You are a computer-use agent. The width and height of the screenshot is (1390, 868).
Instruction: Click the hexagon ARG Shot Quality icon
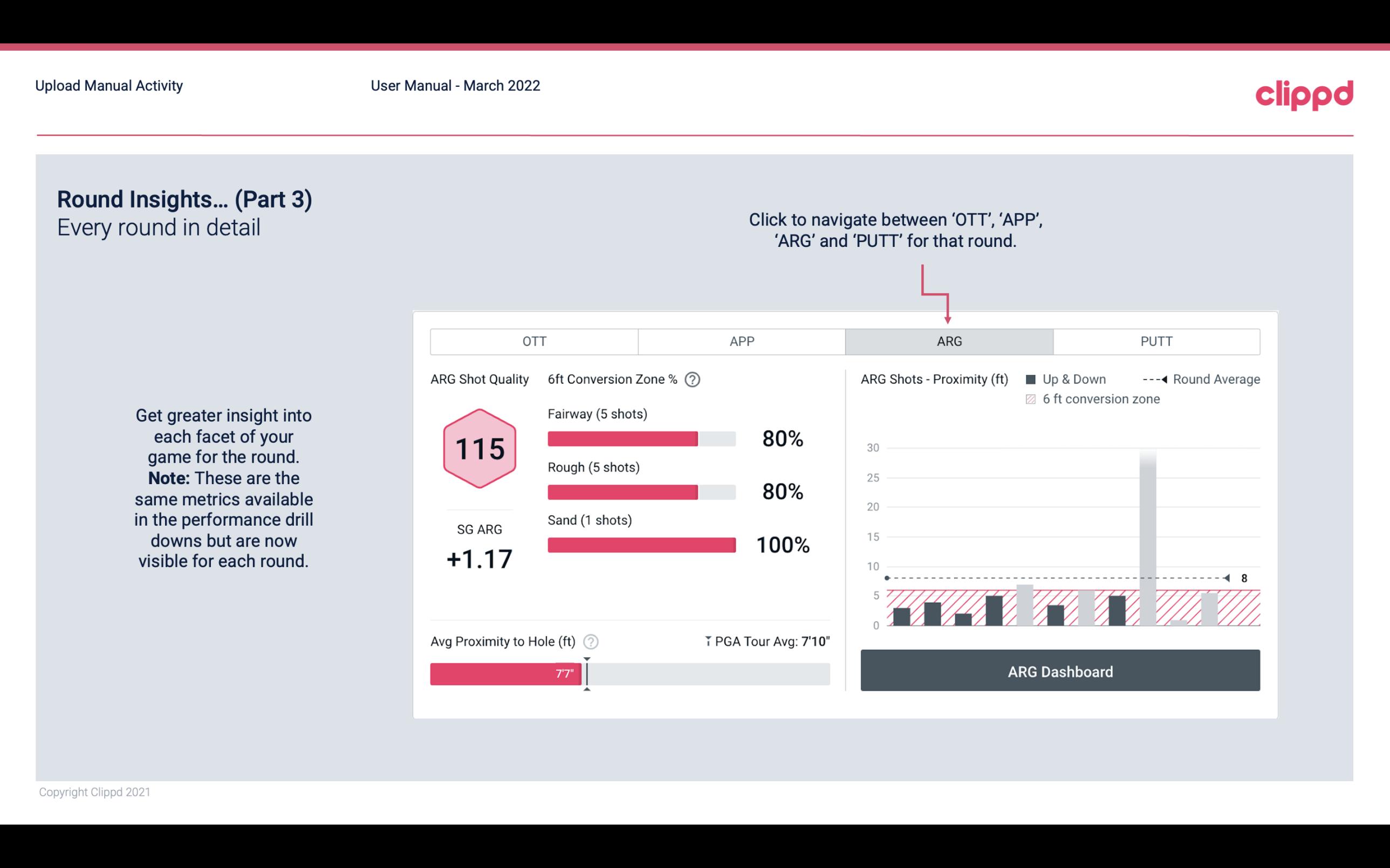coord(479,448)
